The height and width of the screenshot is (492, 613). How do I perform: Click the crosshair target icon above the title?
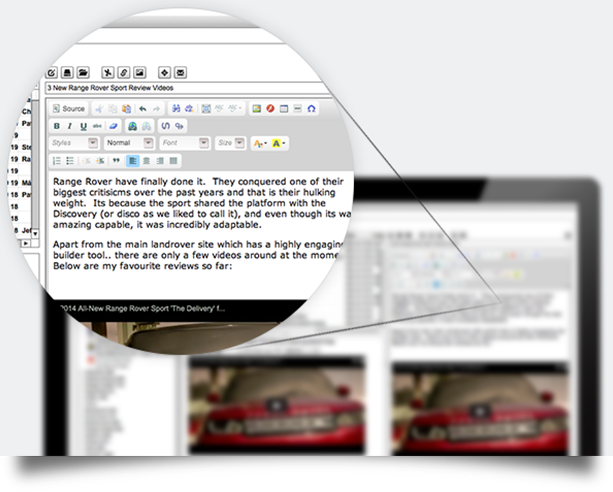click(x=164, y=73)
